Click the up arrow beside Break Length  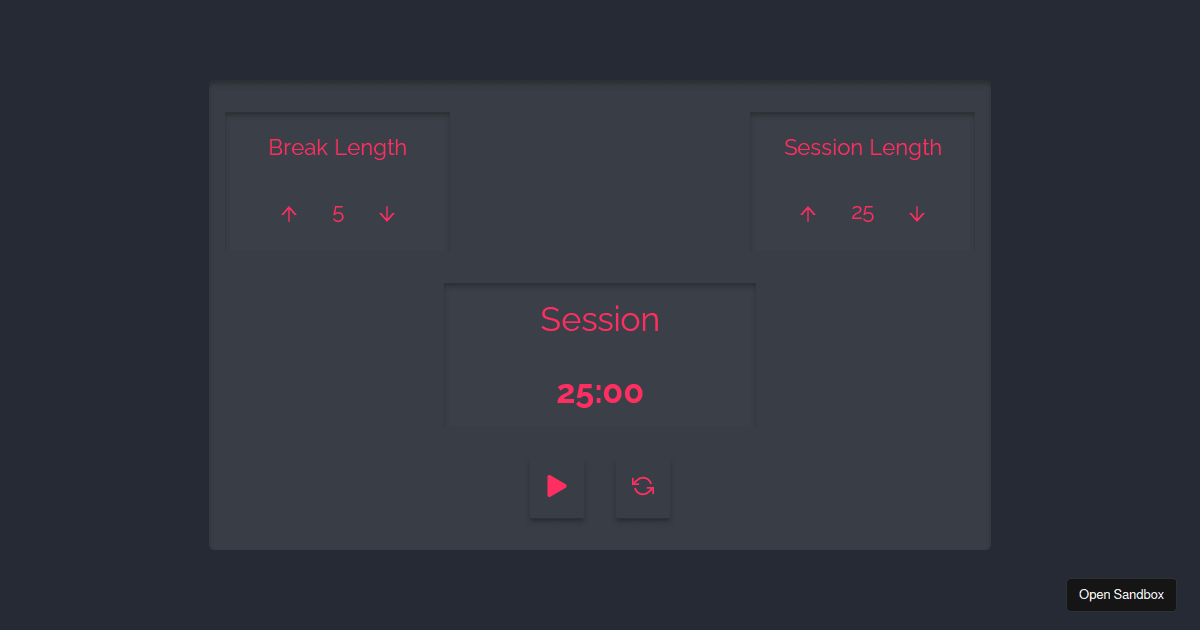[289, 214]
